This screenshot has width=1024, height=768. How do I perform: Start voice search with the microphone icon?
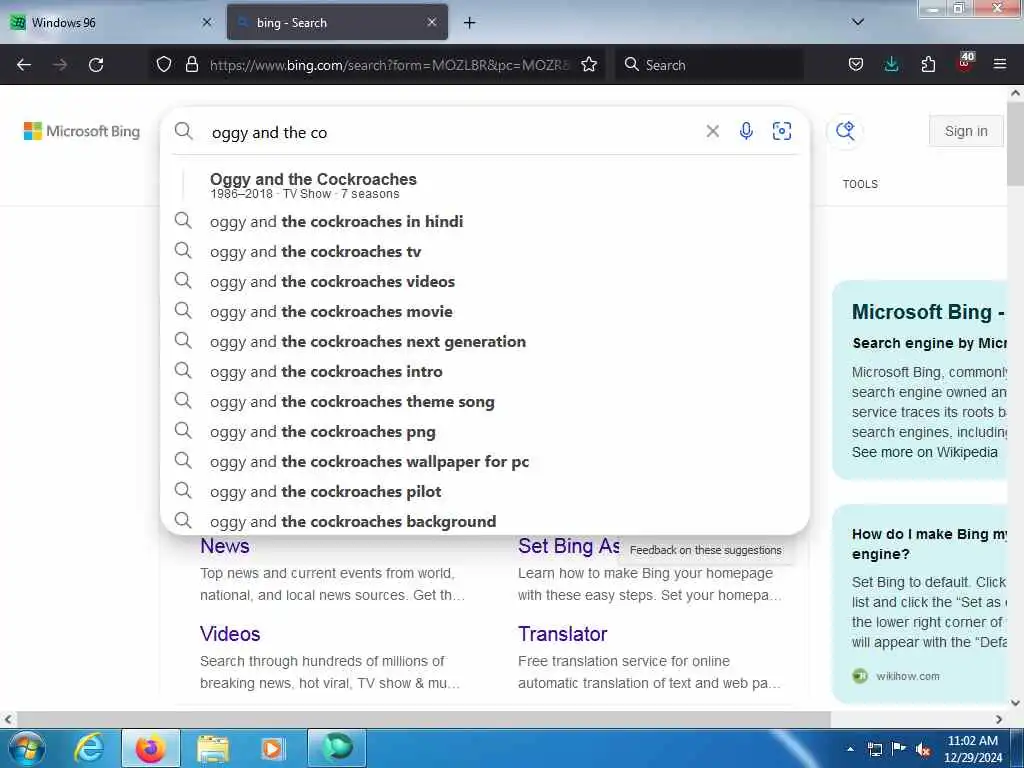coord(746,131)
